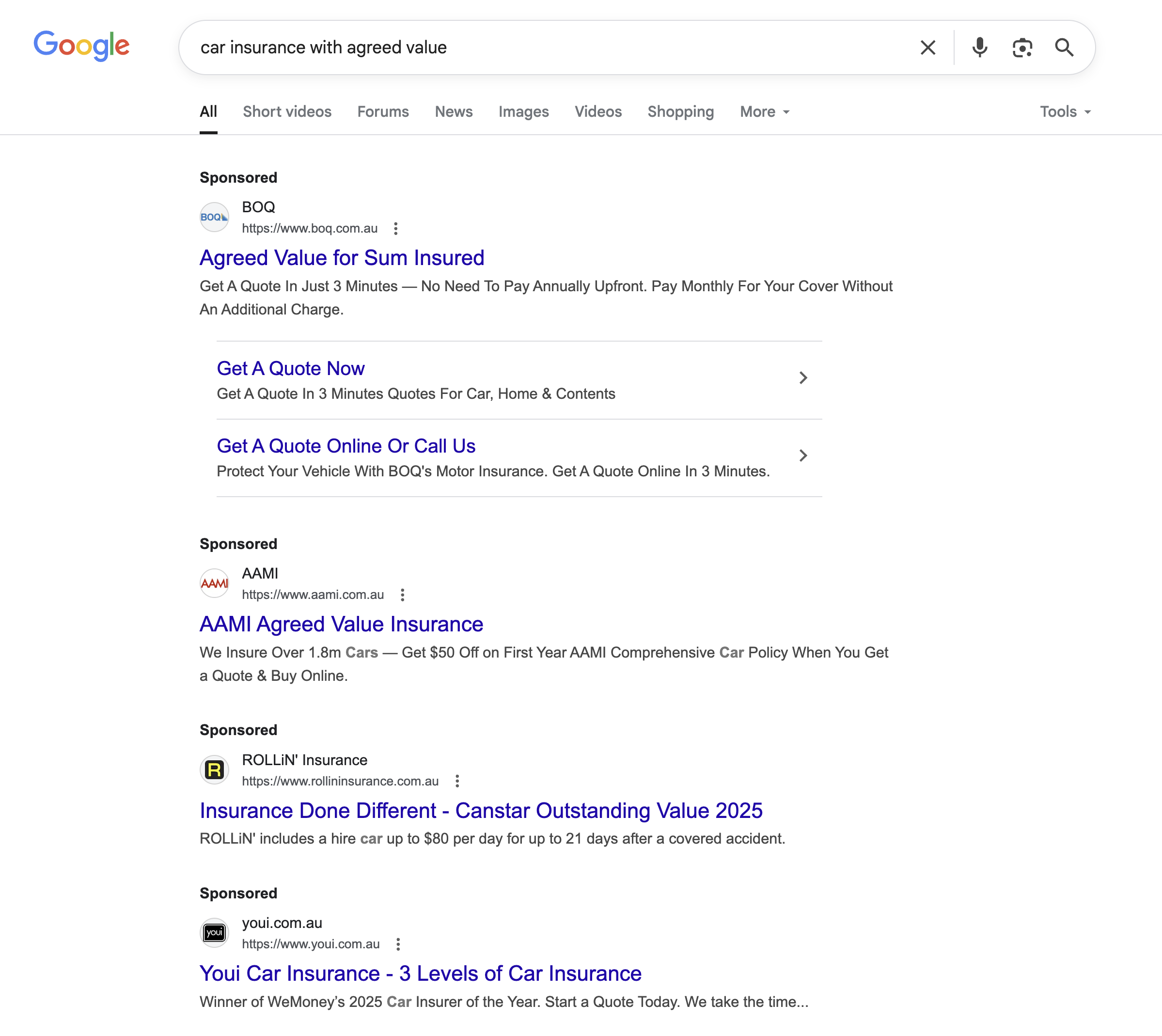Open Agreed Value for Sum Insured link
The height and width of the screenshot is (1036, 1162).
point(342,258)
